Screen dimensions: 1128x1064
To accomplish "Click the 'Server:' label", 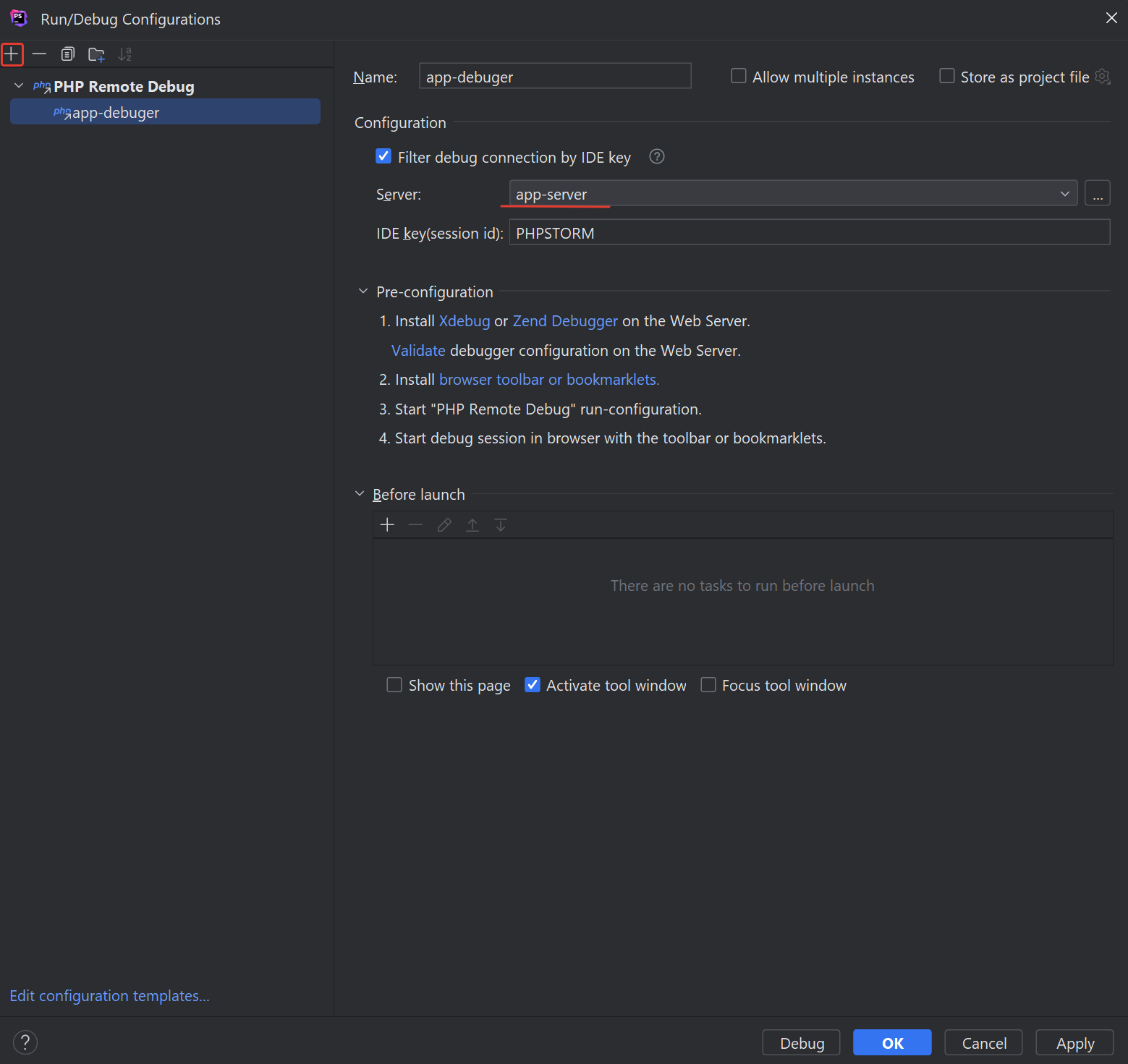I will coord(399,195).
